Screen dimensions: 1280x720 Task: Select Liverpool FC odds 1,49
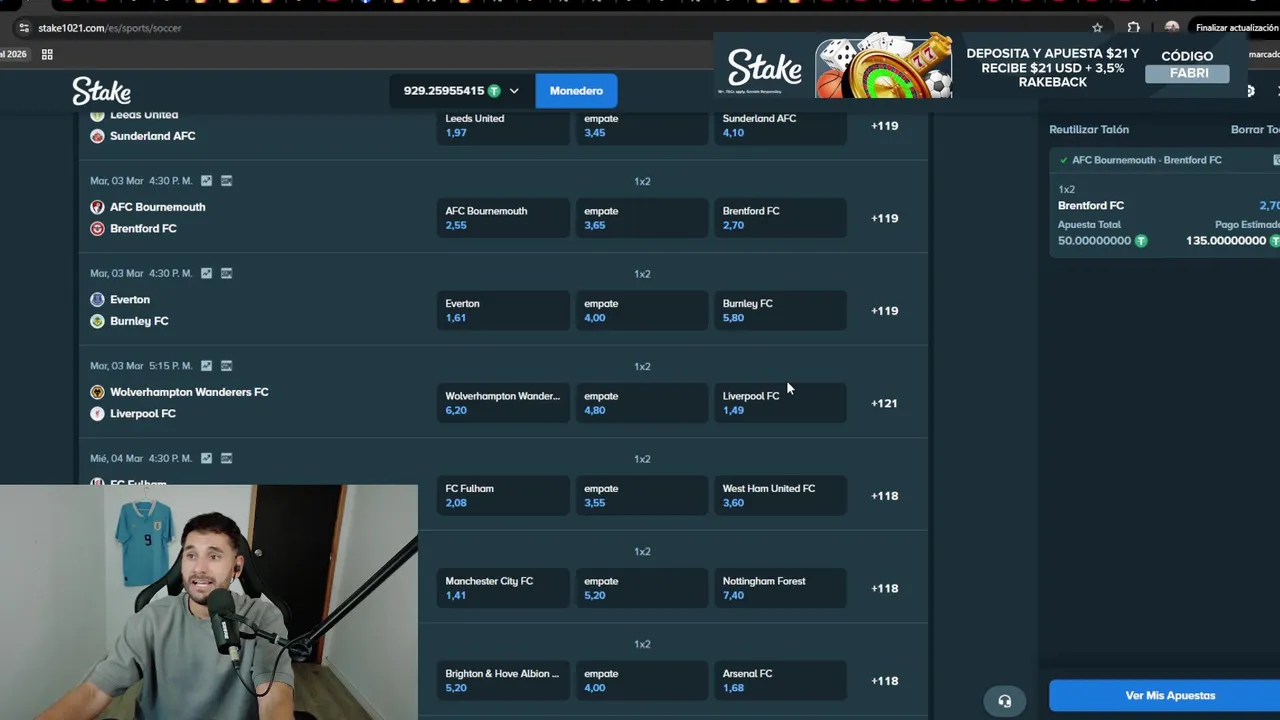[781, 403]
